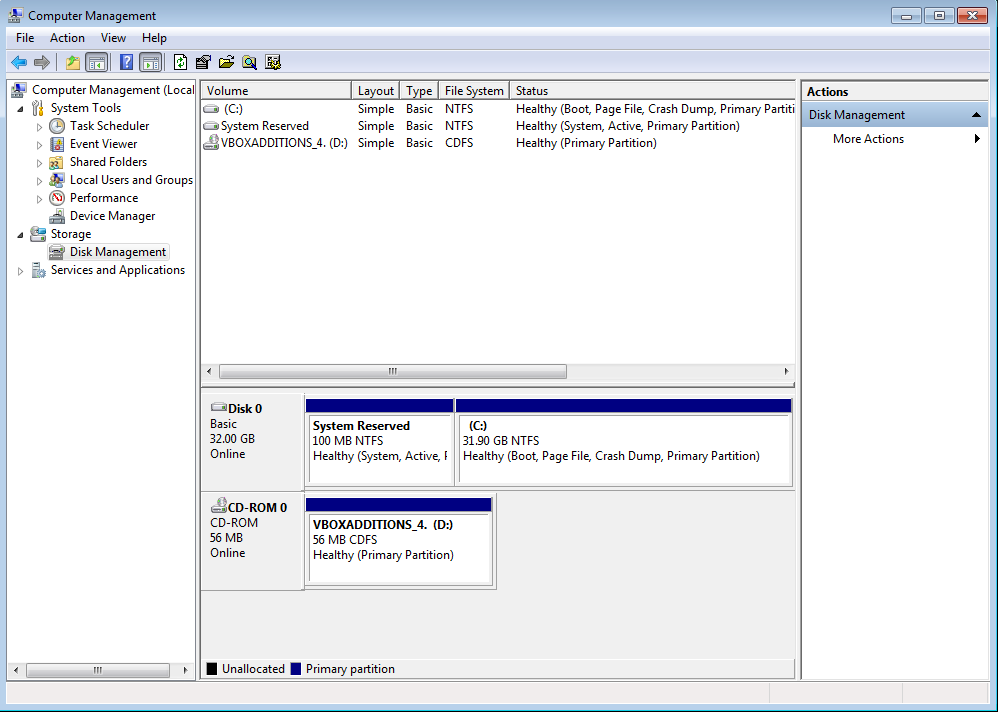This screenshot has height=712, width=998.
Task: Open Event Viewer from the tree
Action: (x=103, y=144)
